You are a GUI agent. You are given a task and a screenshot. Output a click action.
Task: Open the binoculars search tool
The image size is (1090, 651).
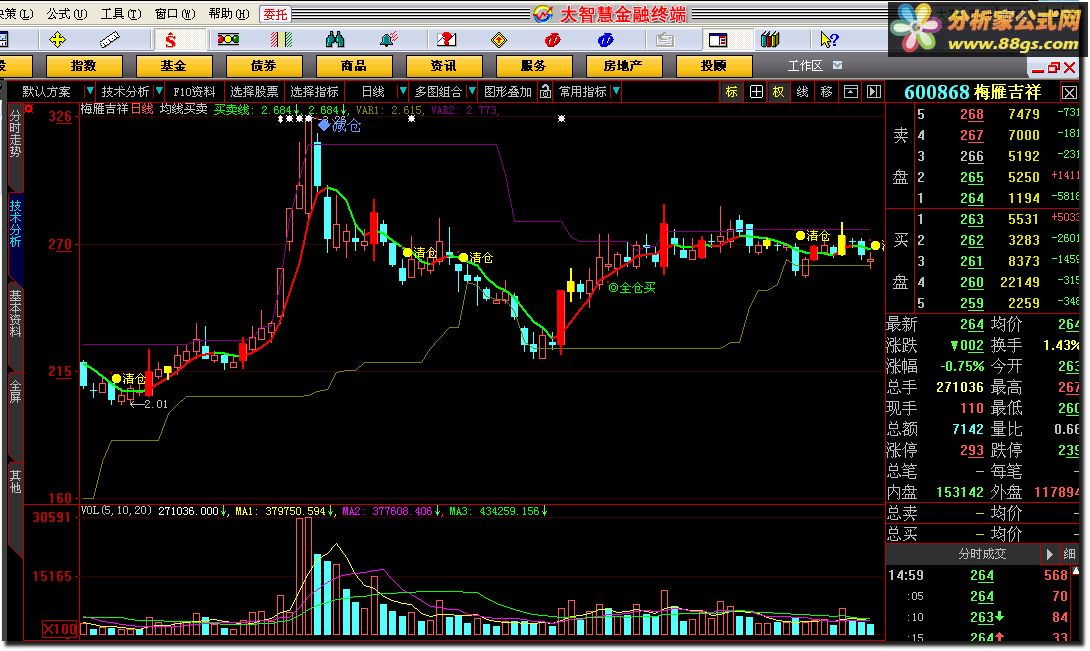[x=335, y=40]
